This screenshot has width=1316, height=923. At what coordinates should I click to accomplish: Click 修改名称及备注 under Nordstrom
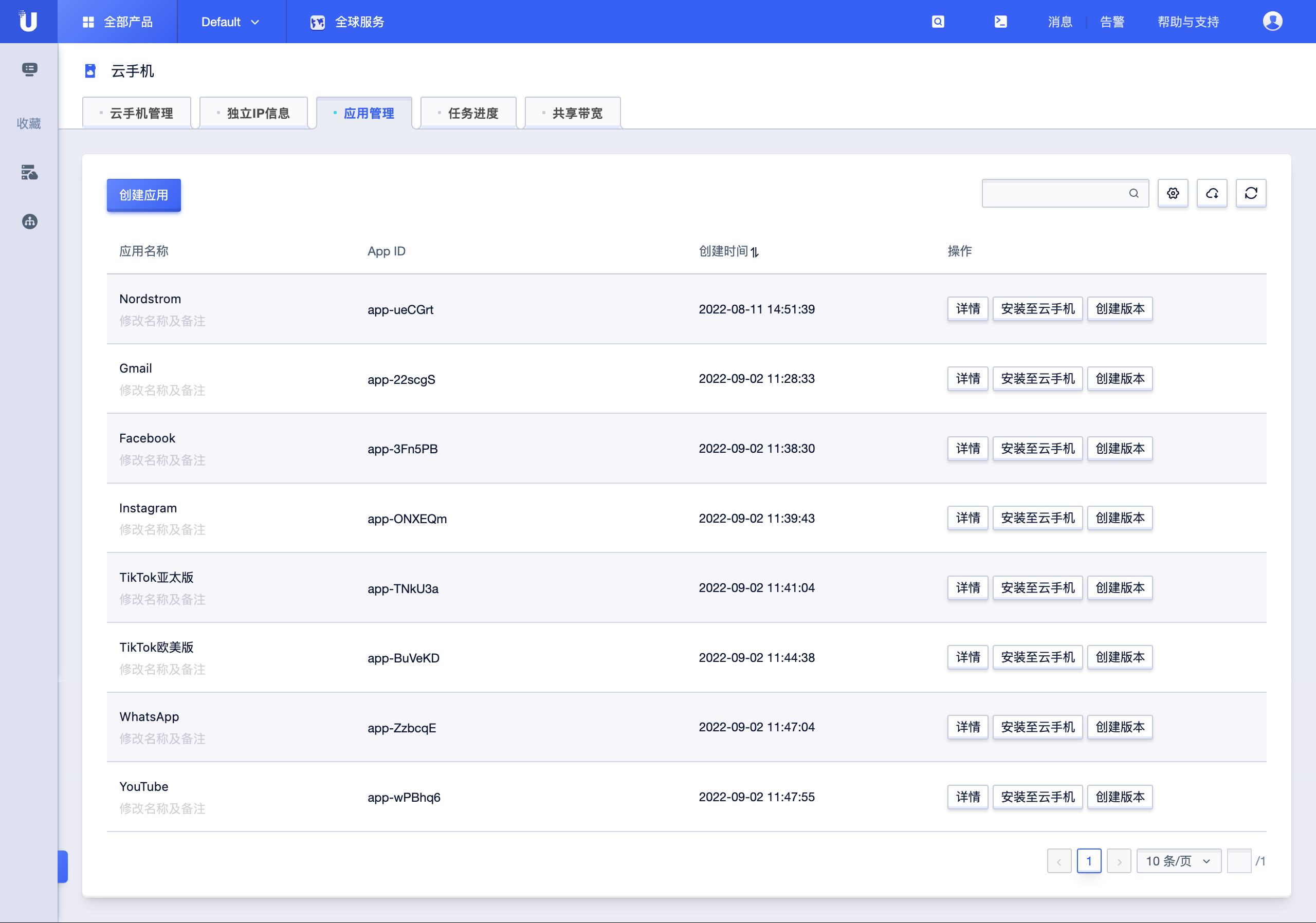162,321
